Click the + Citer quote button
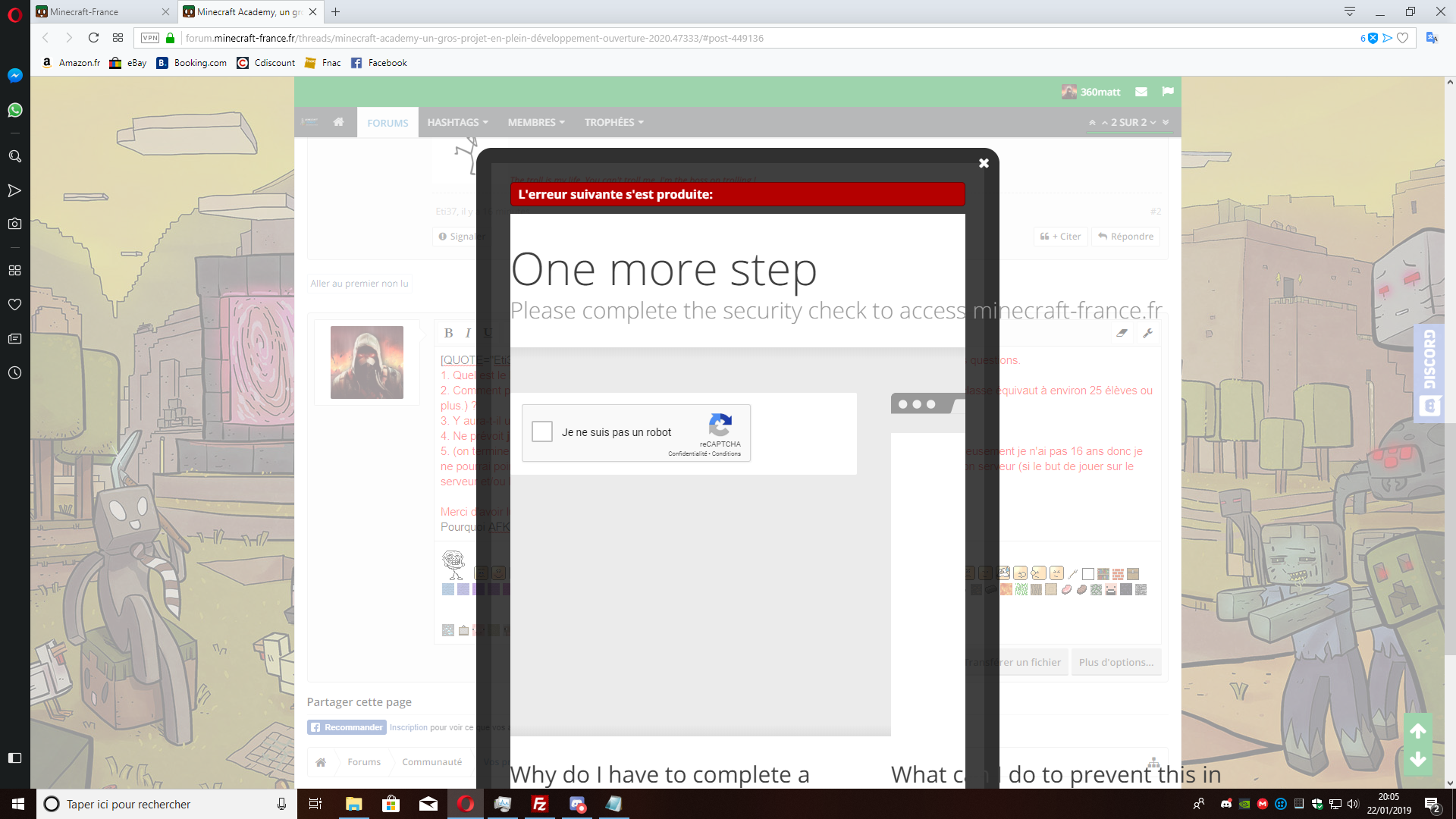 point(1060,237)
